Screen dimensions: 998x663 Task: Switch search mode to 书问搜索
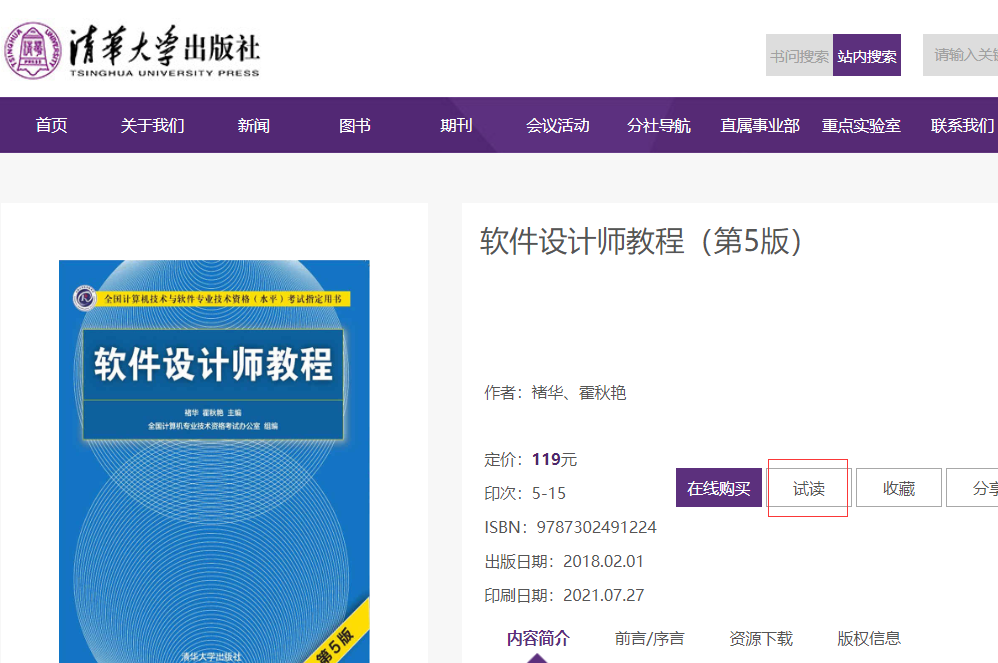(799, 56)
